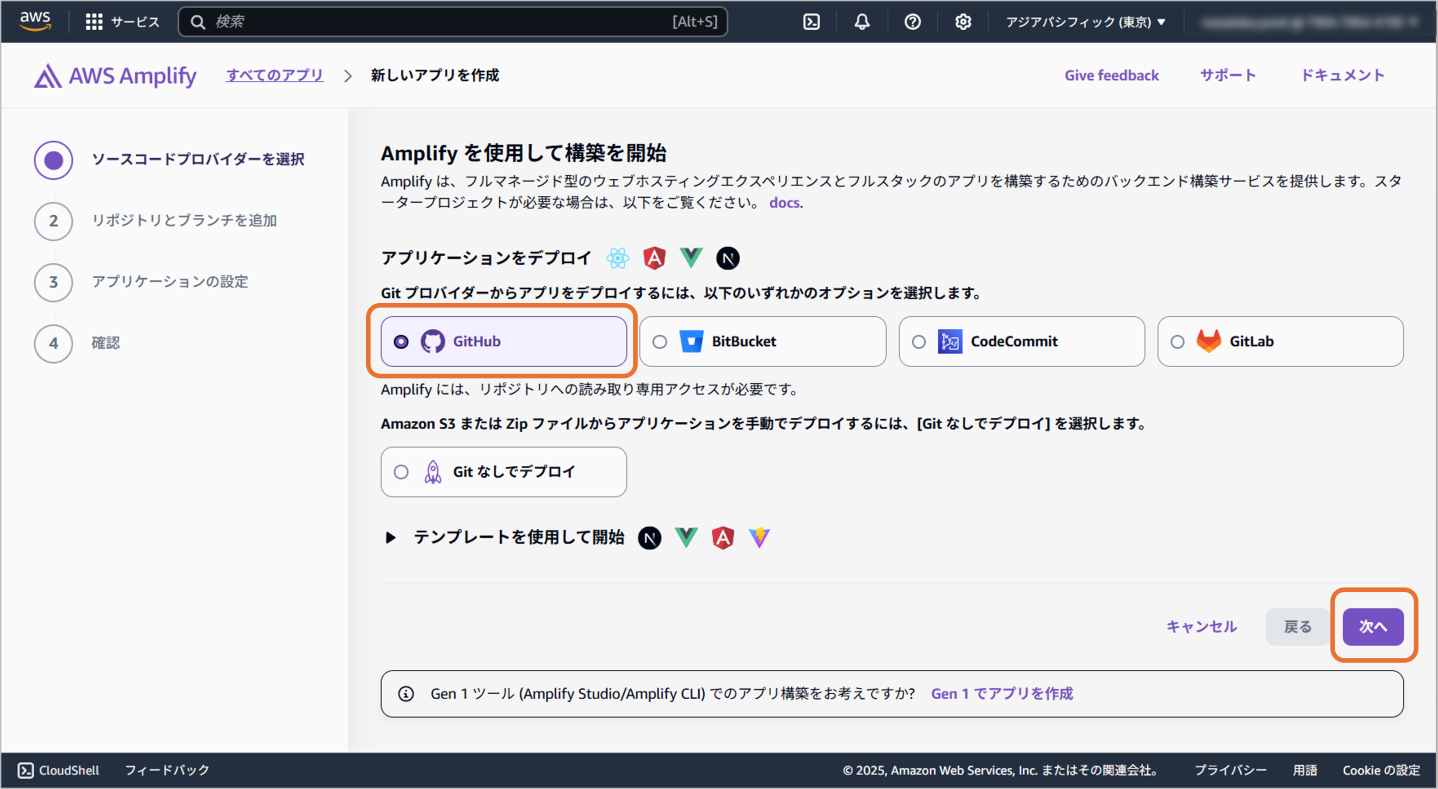The image size is (1438, 789).
Task: Open プライバシー footer link
Action: point(1230,770)
